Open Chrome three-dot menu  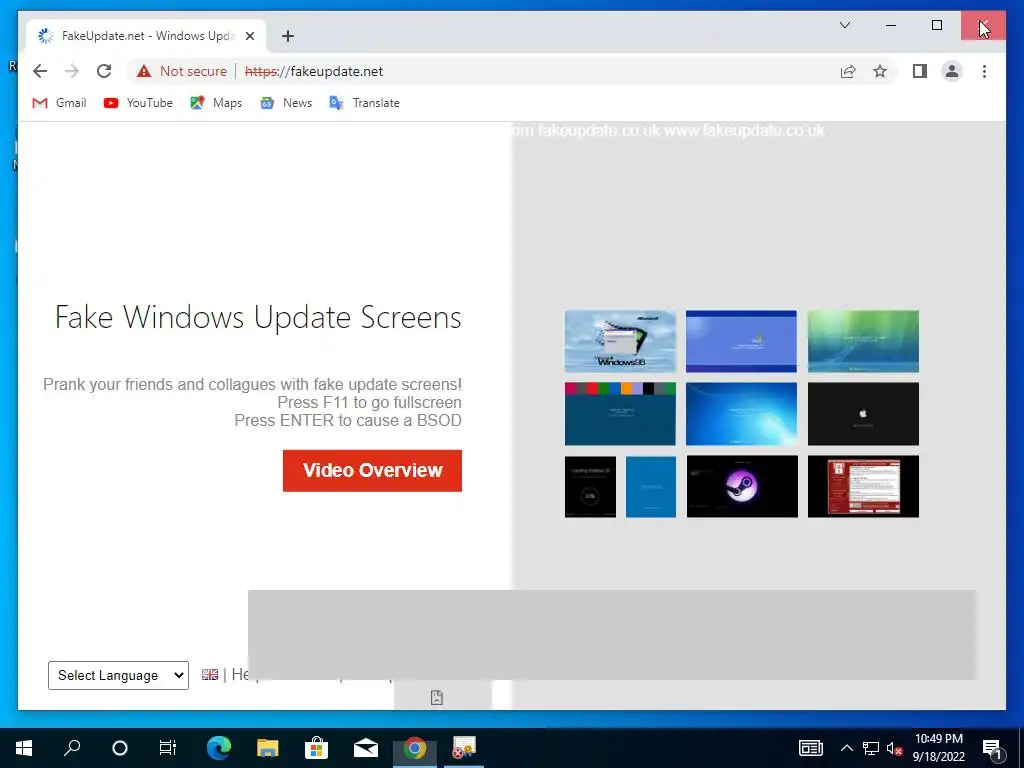pos(984,71)
